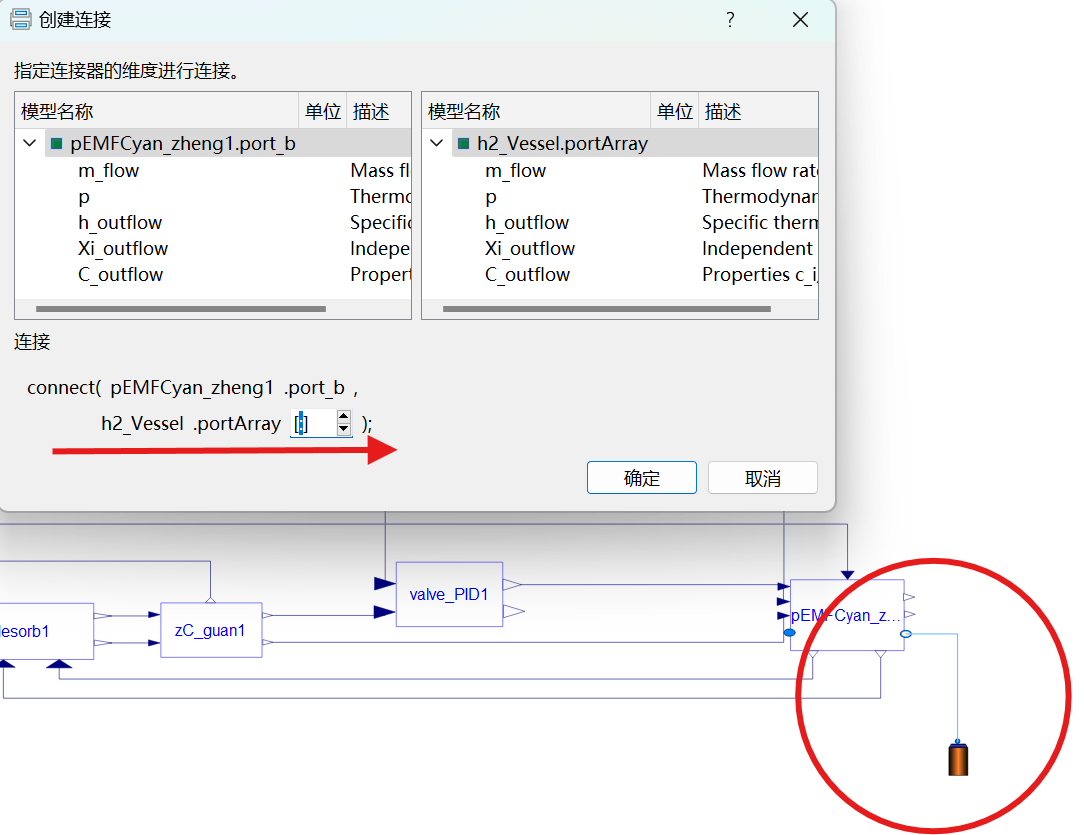Click the green portArray connector icon
1084x835 pixels.
pos(464,144)
